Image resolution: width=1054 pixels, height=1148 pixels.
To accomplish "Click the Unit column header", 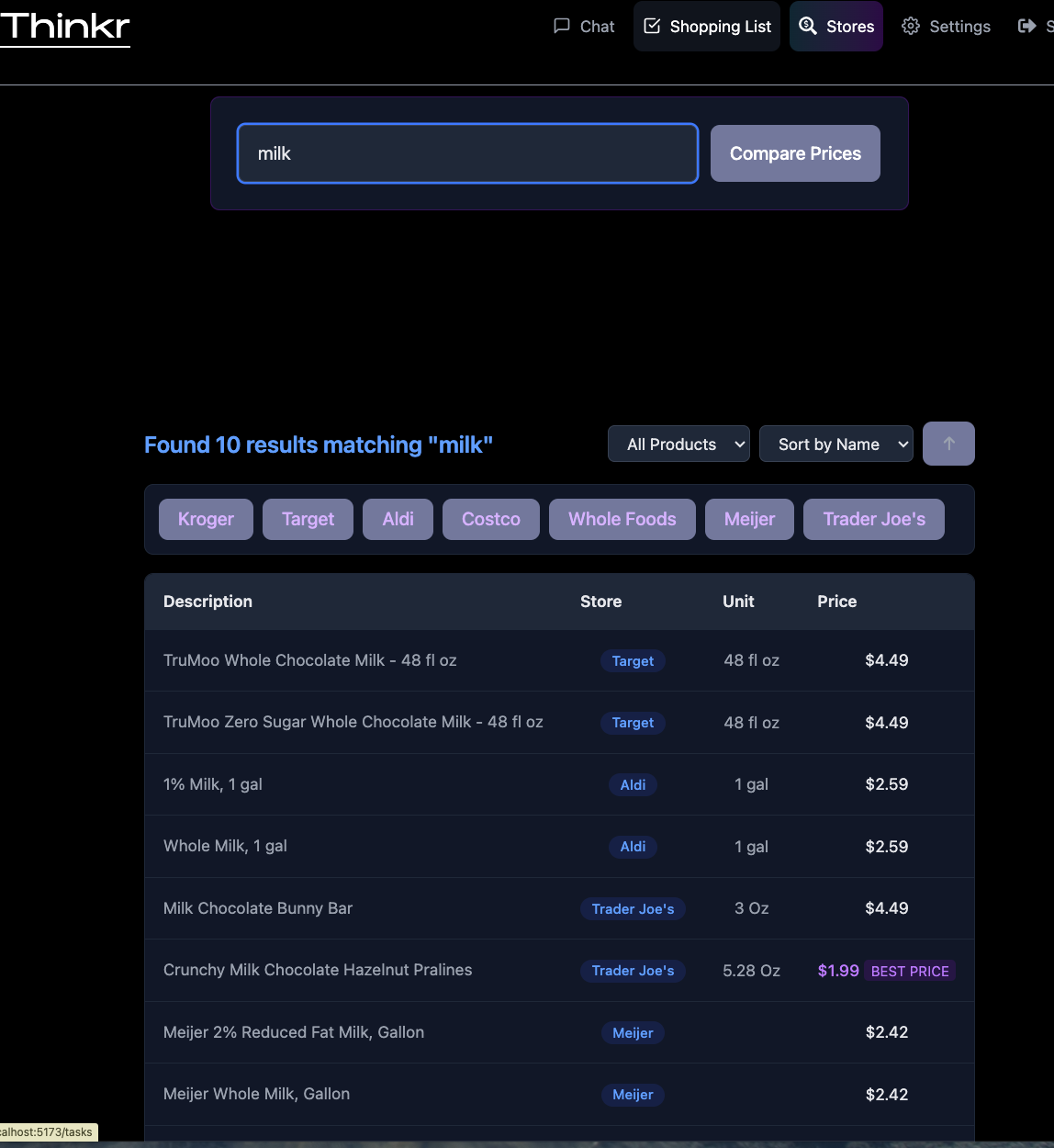I will point(738,602).
